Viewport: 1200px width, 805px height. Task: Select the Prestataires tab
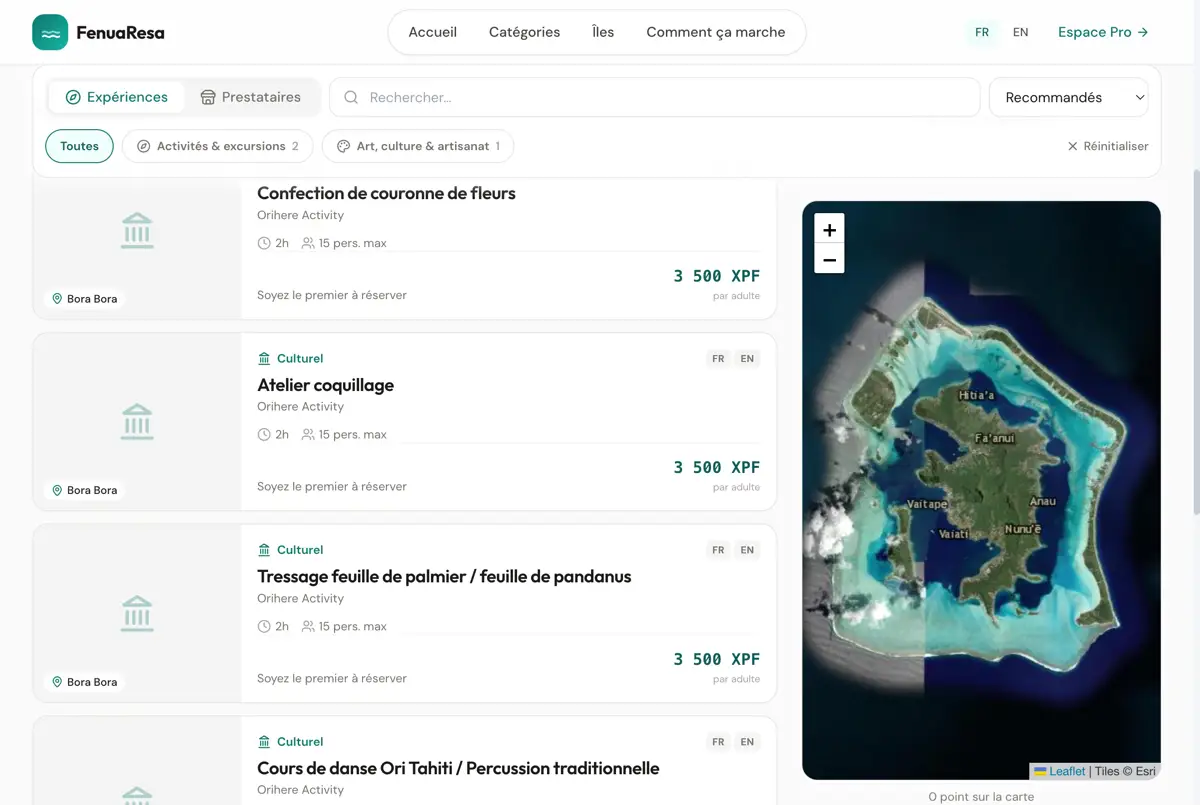coord(250,97)
